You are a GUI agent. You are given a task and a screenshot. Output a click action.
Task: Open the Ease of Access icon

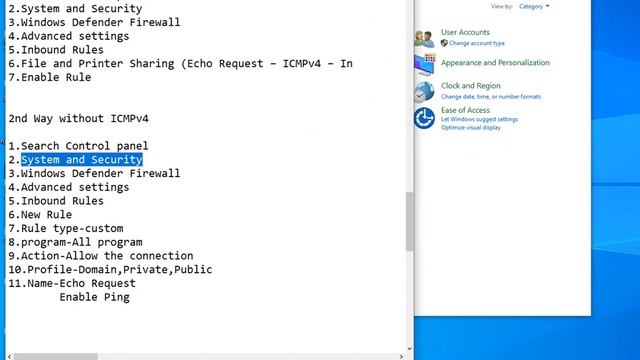tap(424, 118)
